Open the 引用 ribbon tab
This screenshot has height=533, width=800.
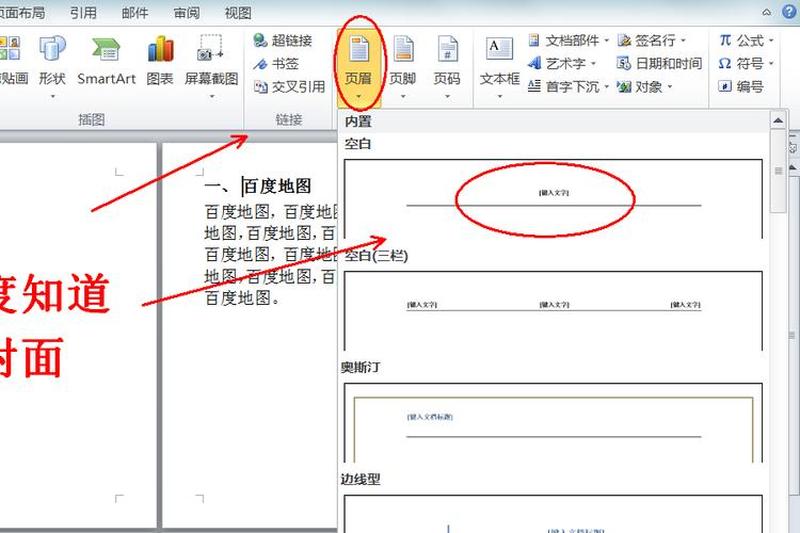pyautogui.click(x=83, y=12)
